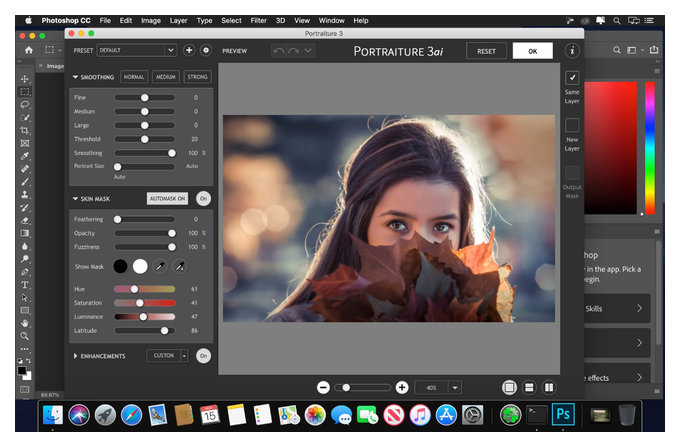Toggle the Output Mask checkbox
The height and width of the screenshot is (447, 680).
(x=572, y=173)
